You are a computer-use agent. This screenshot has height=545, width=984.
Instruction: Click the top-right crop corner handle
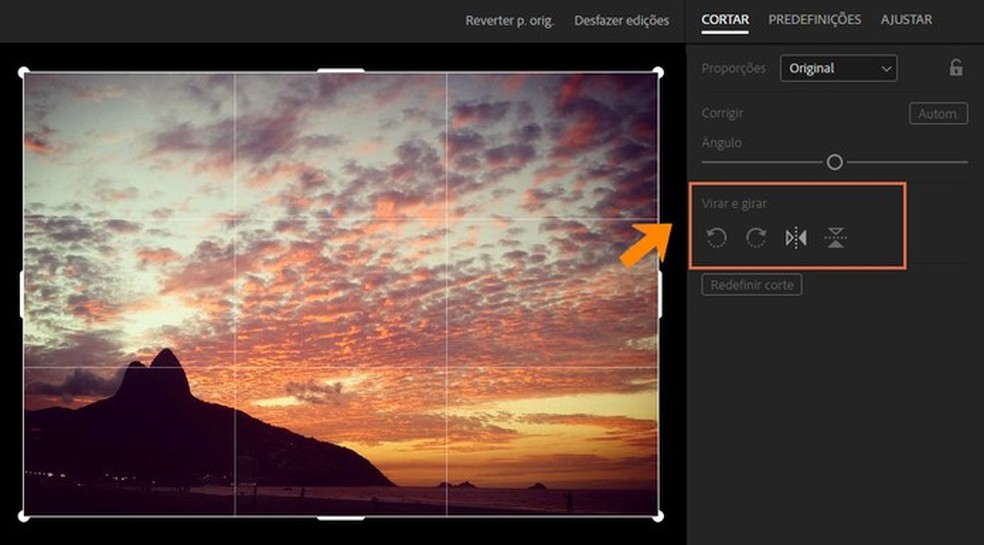coord(658,72)
